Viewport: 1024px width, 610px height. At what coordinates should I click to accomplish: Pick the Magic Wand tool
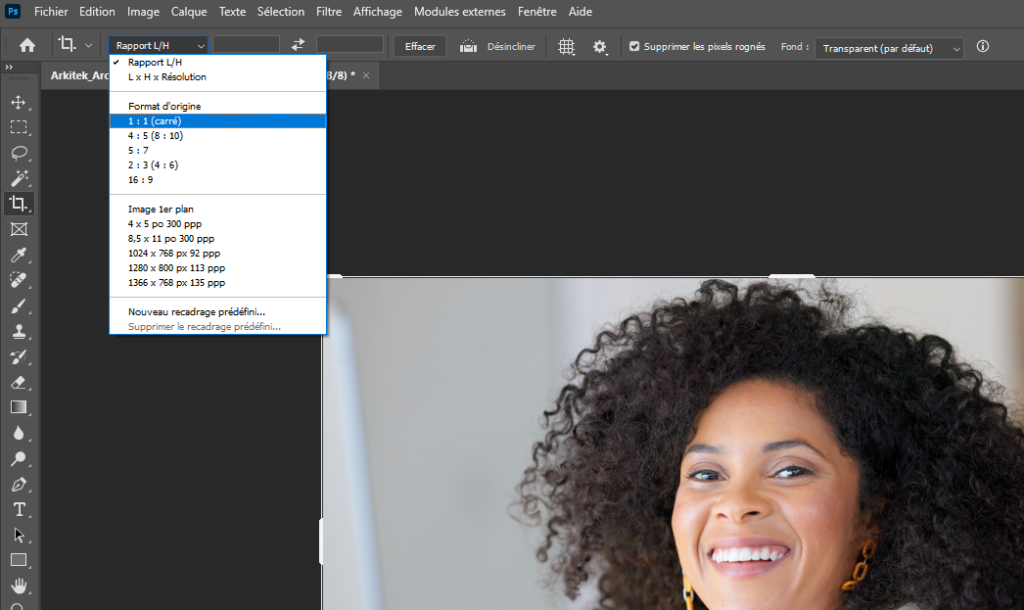click(x=18, y=178)
